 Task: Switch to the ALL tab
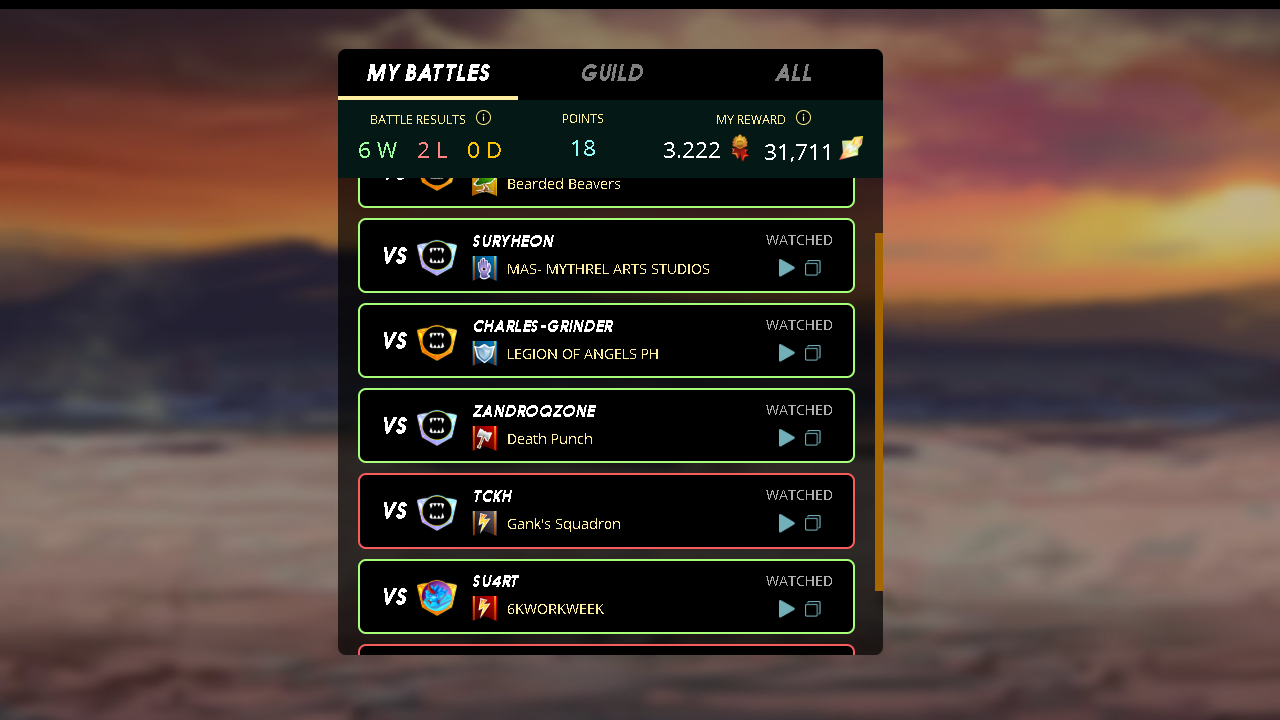tap(794, 73)
